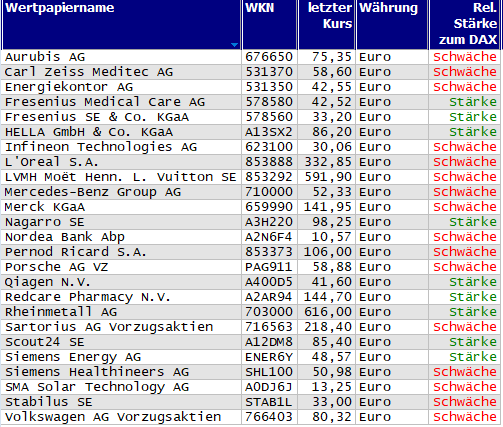
Task: Select the price 141,95 cell
Action: (x=328, y=207)
